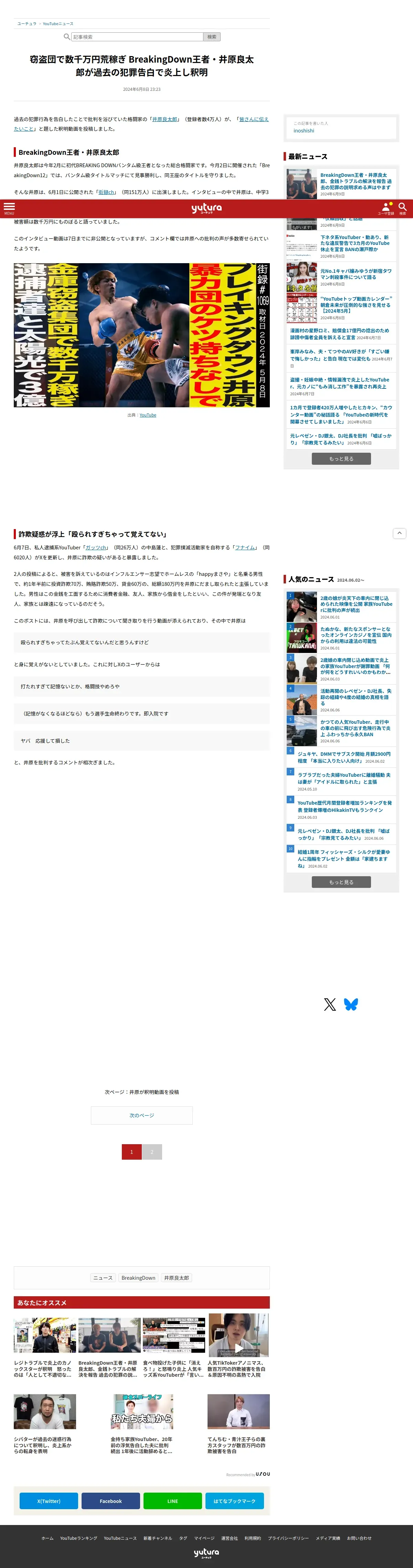Viewport: 413px width, 1568px height.
Task: Open popular news ranked 1 about 2歳の娘
Action: tap(341, 607)
